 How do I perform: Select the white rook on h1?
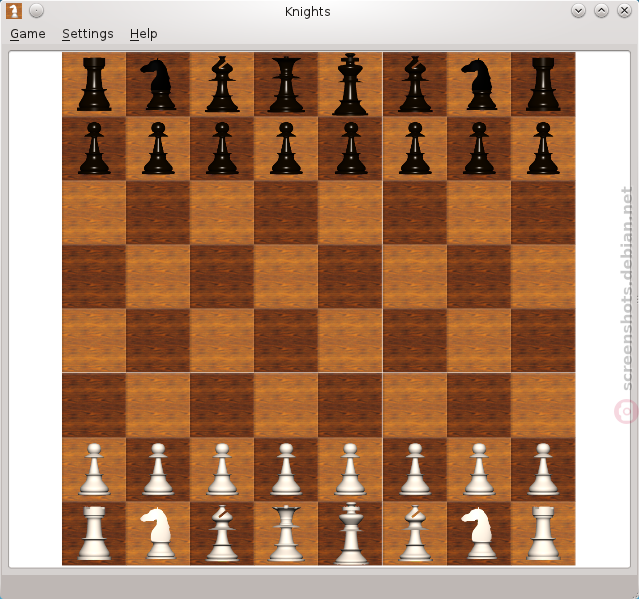click(x=543, y=533)
